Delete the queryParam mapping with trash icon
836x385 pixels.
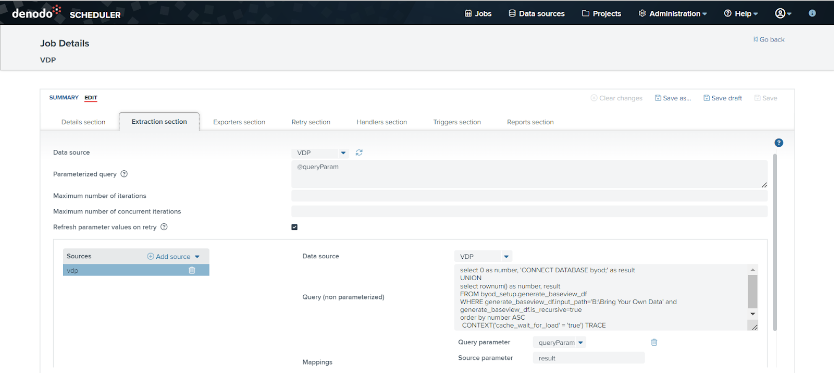click(x=654, y=343)
